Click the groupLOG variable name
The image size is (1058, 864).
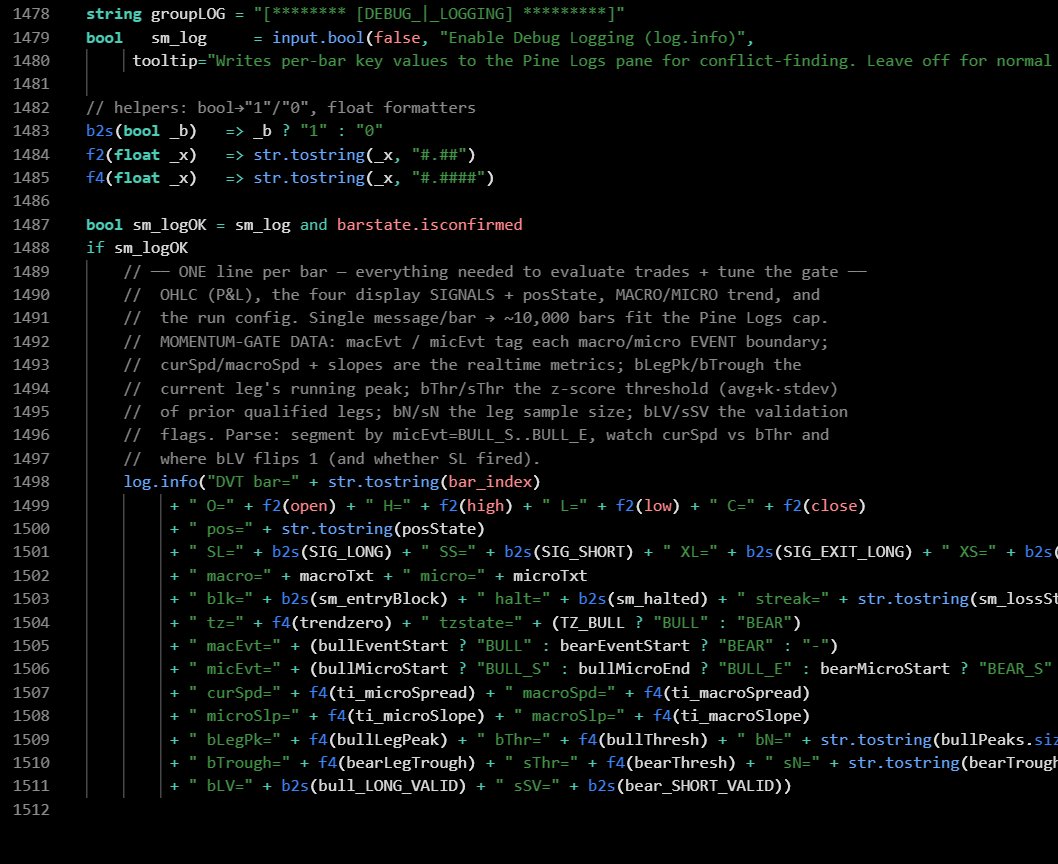(x=188, y=14)
